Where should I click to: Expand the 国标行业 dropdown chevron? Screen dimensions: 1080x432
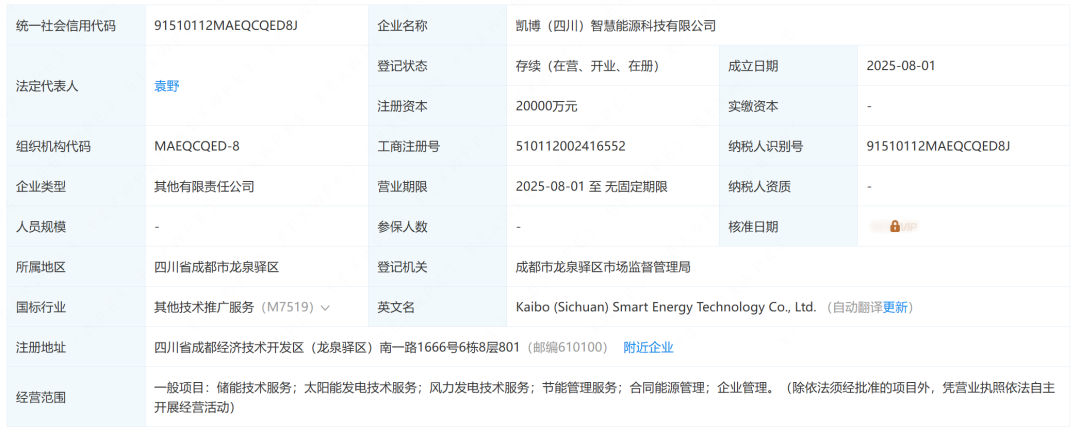pos(325,308)
